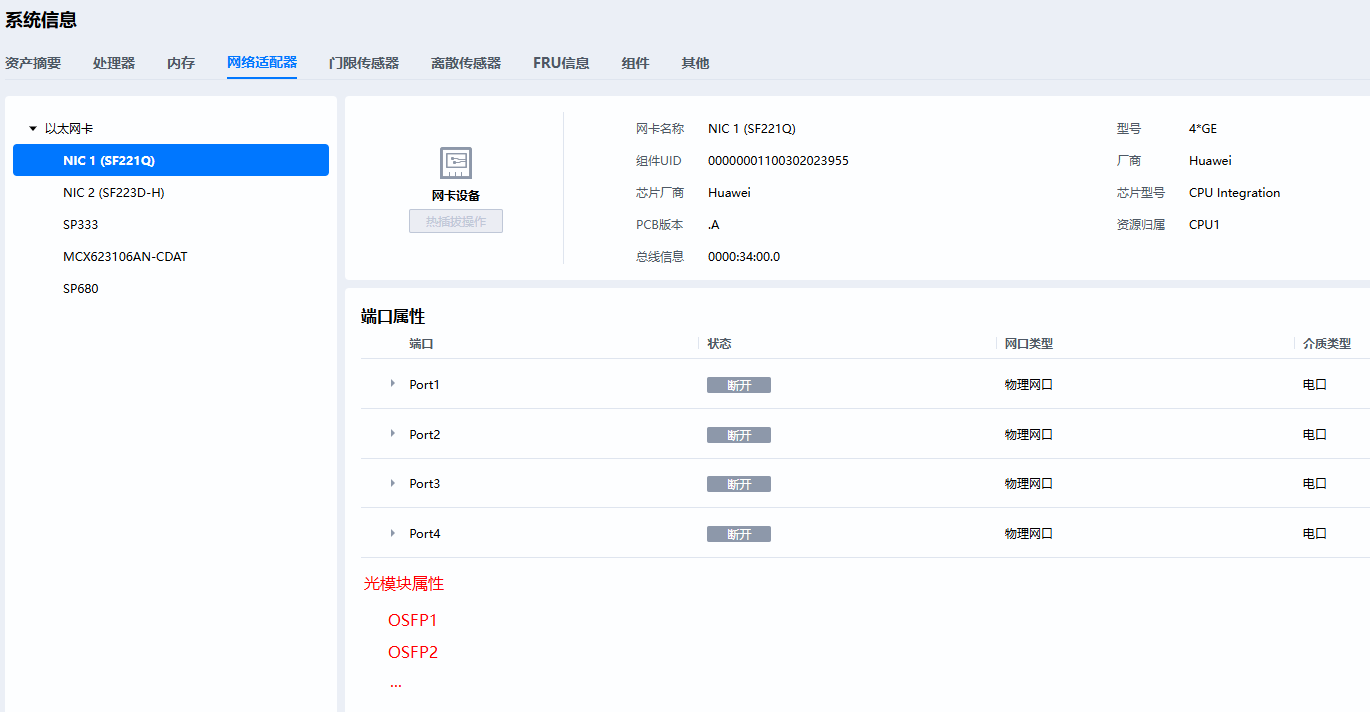Collapse the 以太网卡 tree node
1370x712 pixels.
pos(33,129)
